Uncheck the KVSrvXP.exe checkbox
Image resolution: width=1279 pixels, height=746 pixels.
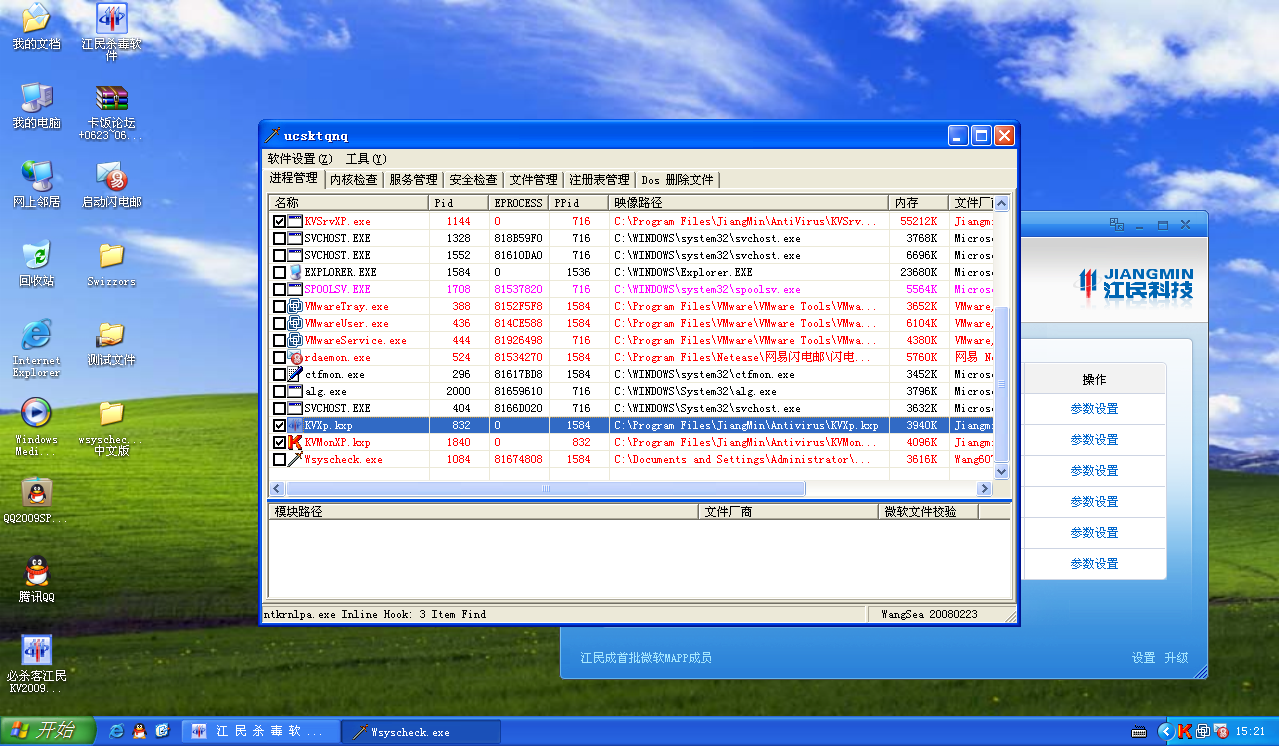click(279, 221)
